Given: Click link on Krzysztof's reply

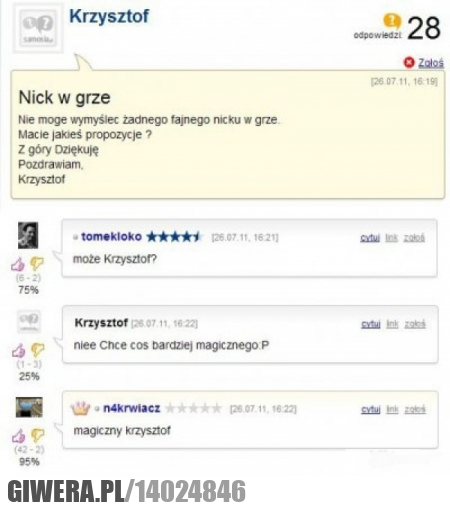Looking at the screenshot, I should point(392,324).
